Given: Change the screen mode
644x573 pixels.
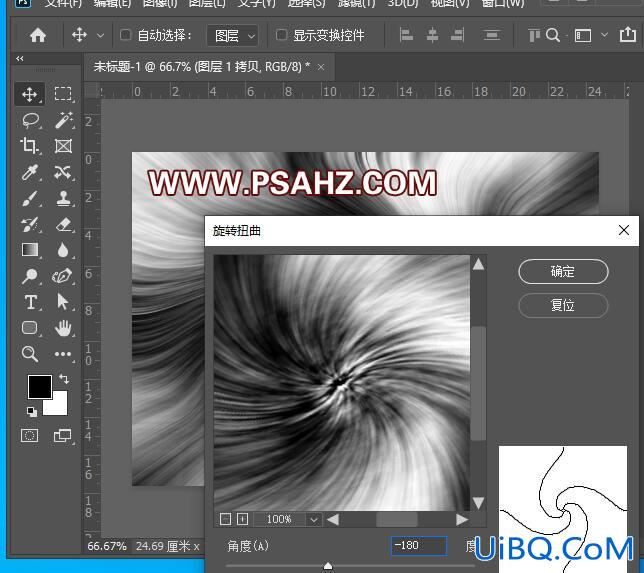Looking at the screenshot, I should pyautogui.click(x=62, y=435).
